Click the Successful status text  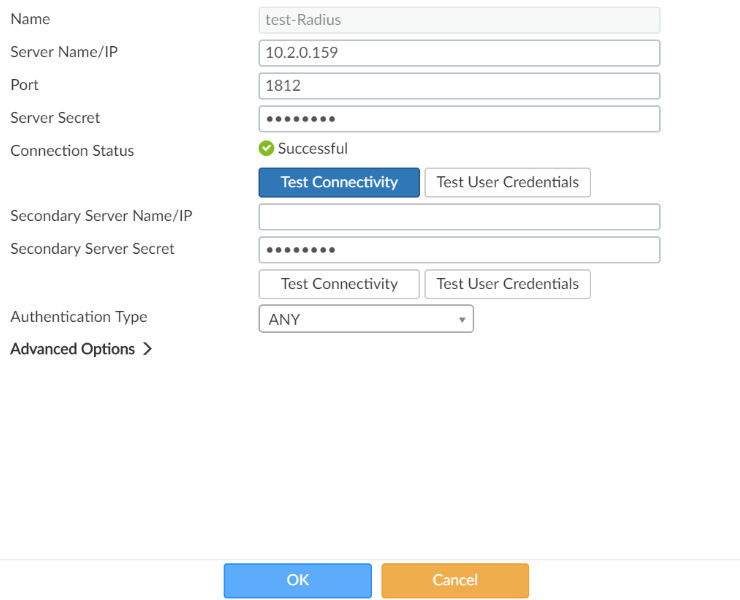pos(313,149)
